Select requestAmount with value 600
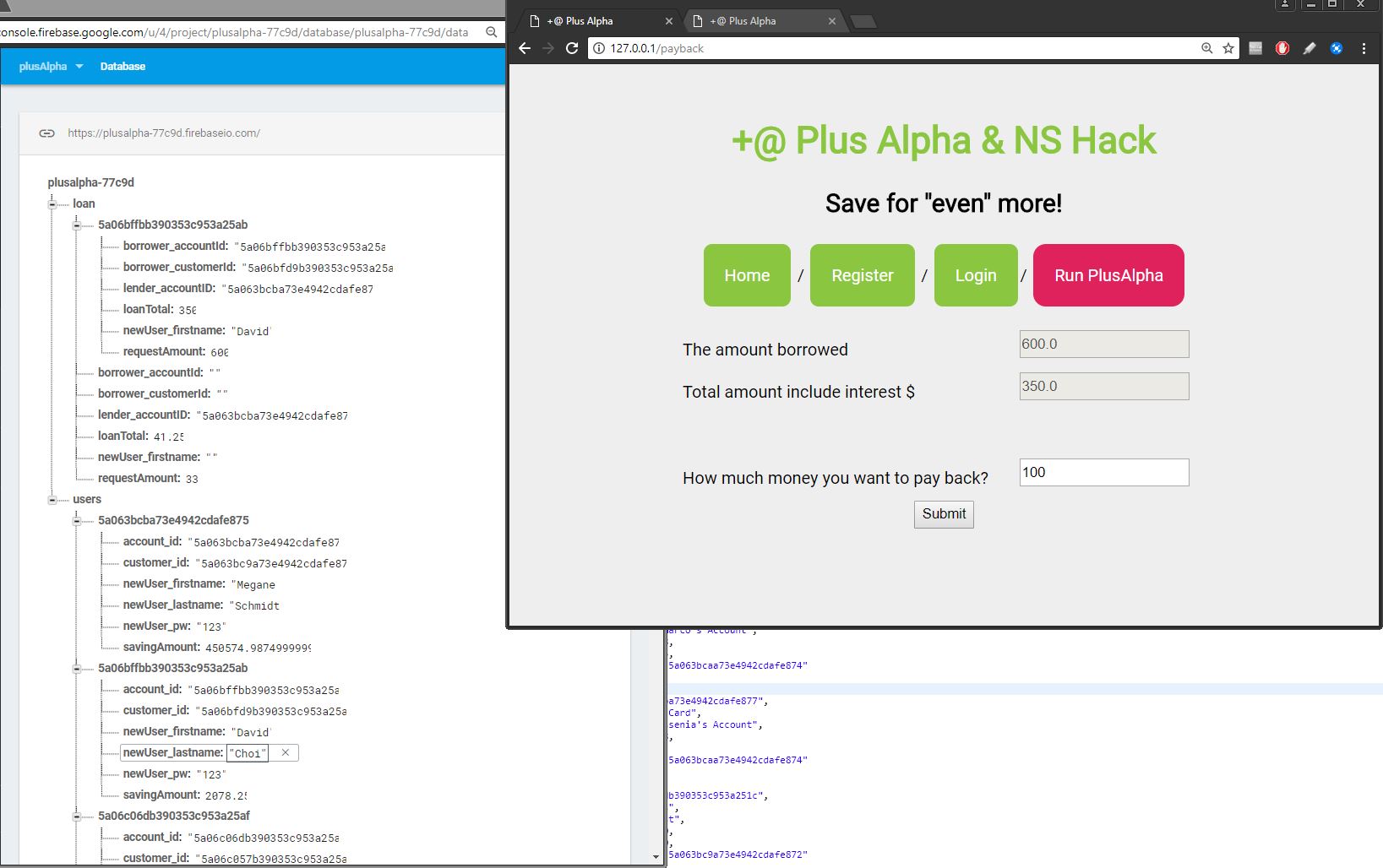Viewport: 1383px width, 868px height. (176, 352)
